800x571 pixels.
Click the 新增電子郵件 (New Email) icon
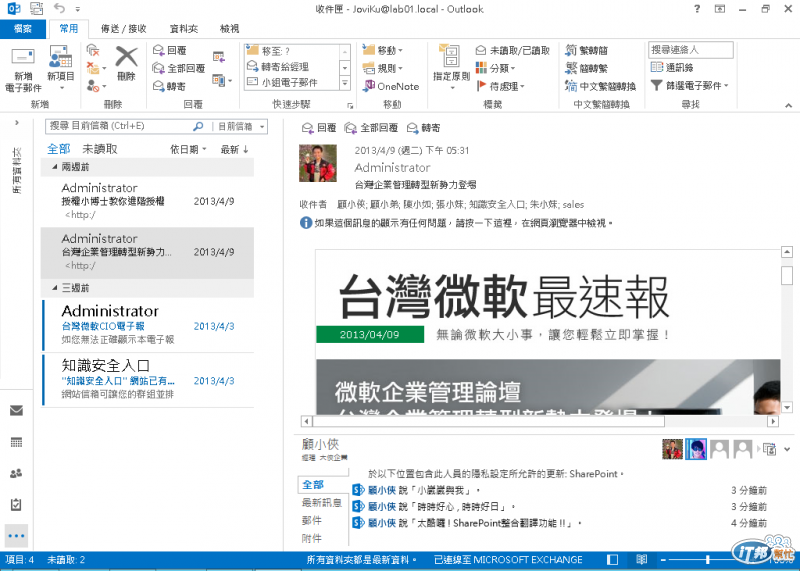click(x=23, y=69)
